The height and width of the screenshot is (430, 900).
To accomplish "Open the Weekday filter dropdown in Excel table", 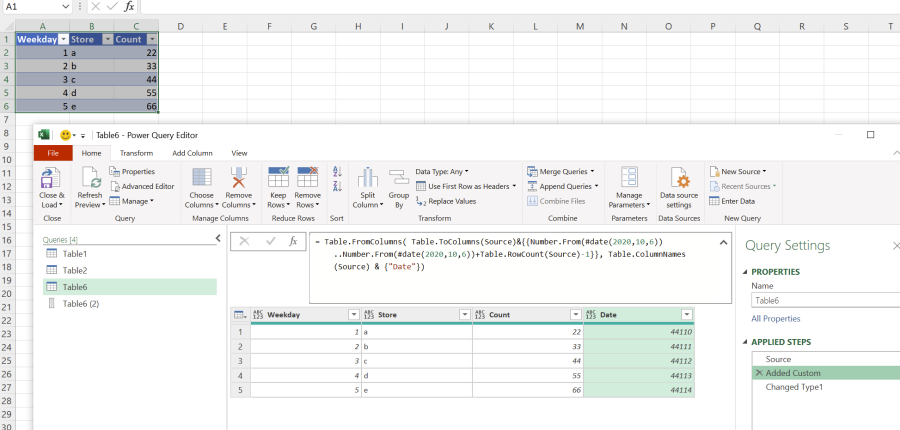I will [63, 40].
